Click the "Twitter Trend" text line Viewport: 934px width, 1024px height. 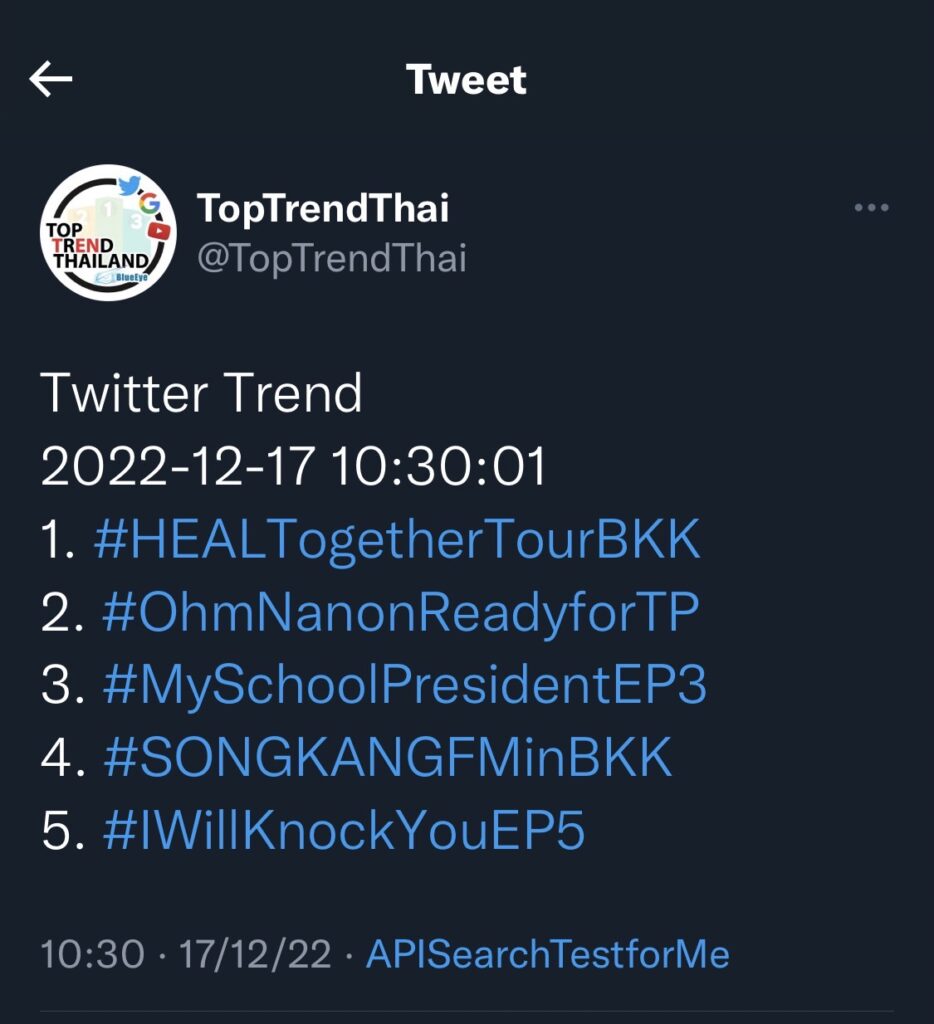point(202,394)
